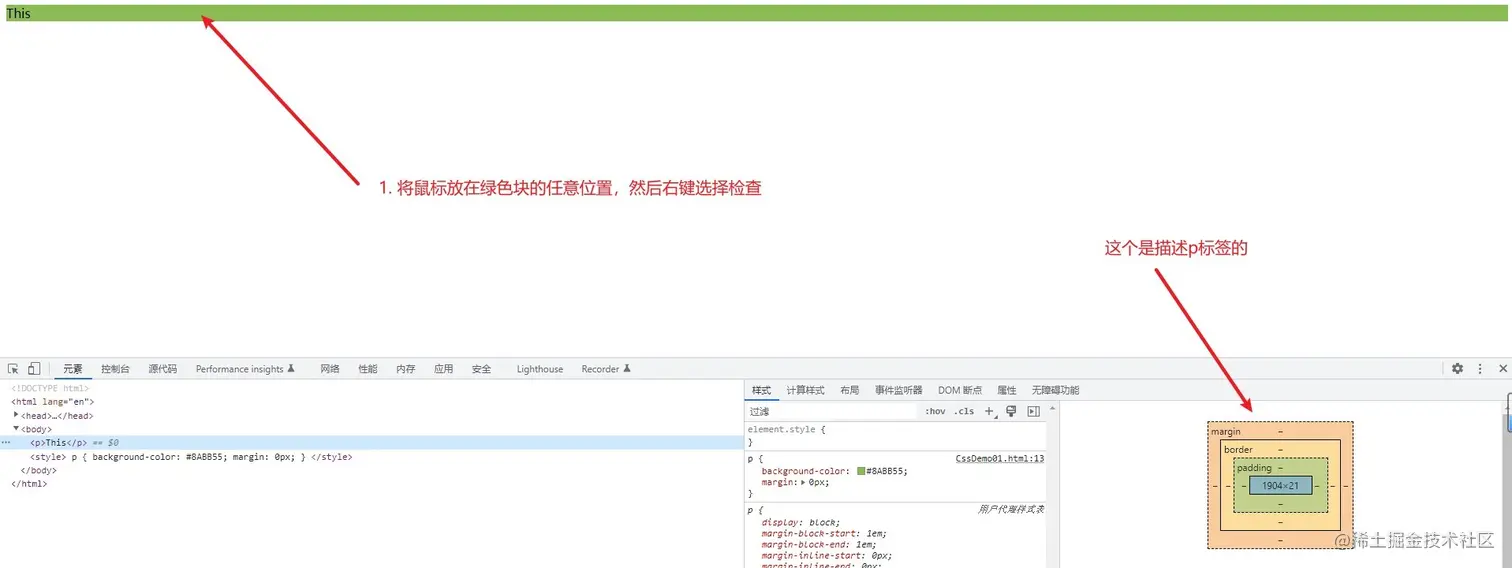This screenshot has width=1512, height=568.
Task: Select 无障碍功能 sidebar tab
Action: [x=1055, y=390]
